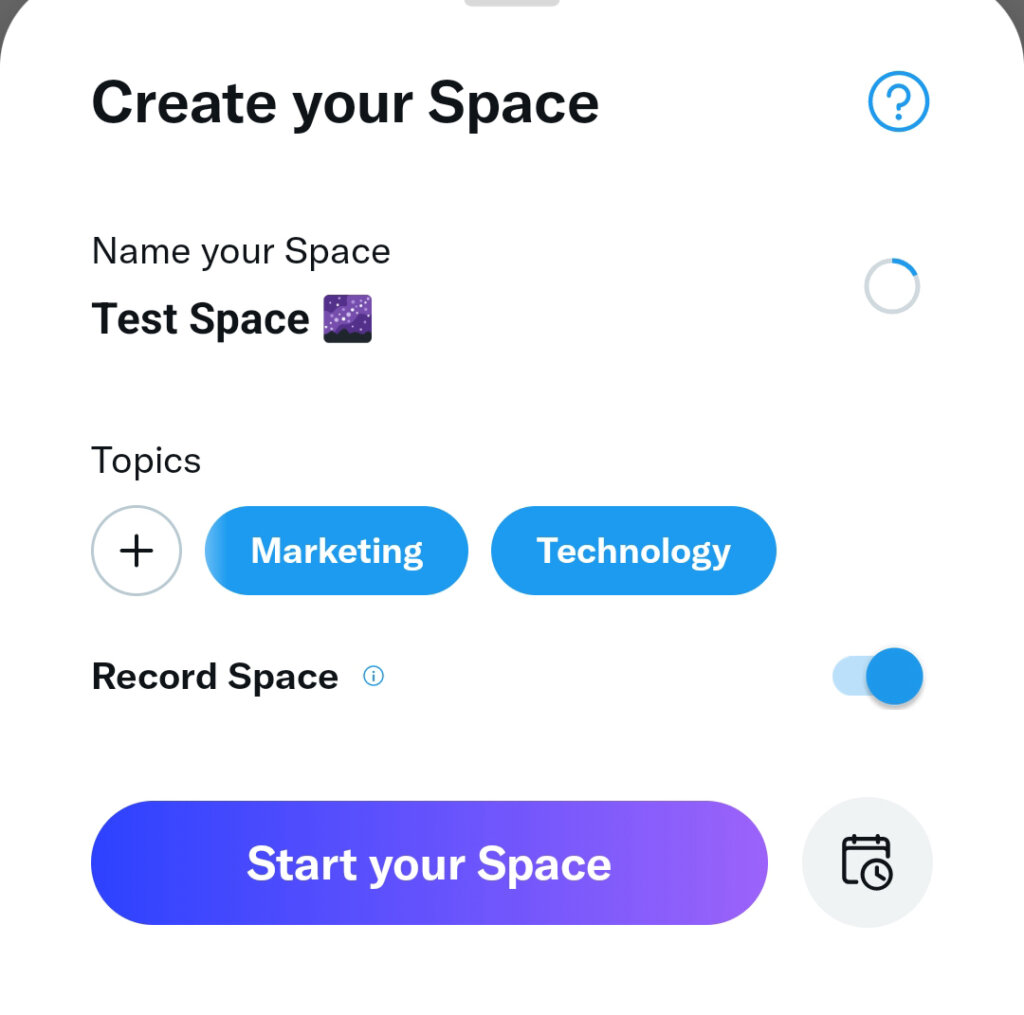Click the milky way emoji in the Space name

click(x=349, y=319)
